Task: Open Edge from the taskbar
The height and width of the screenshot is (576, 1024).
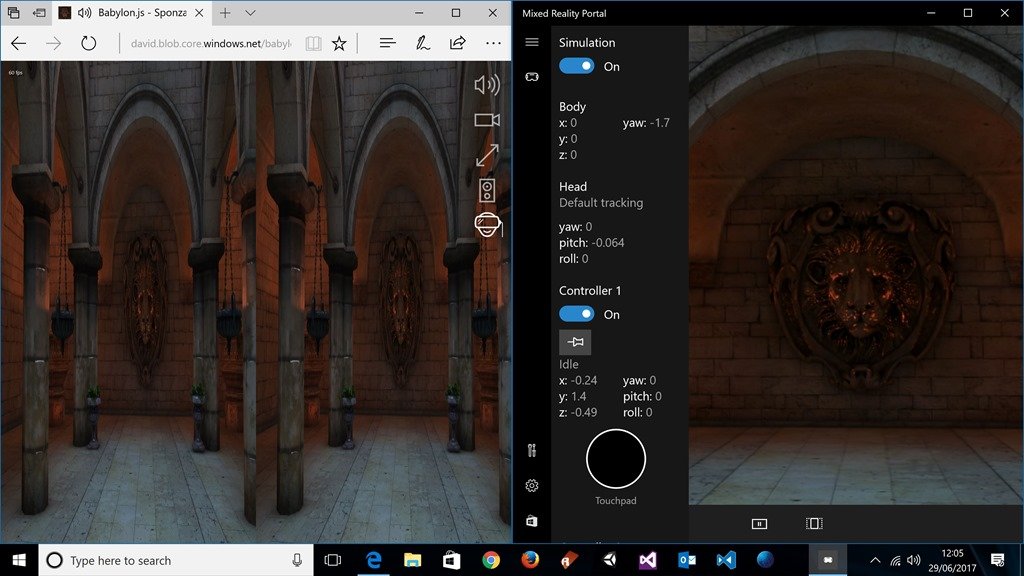Action: 374,560
